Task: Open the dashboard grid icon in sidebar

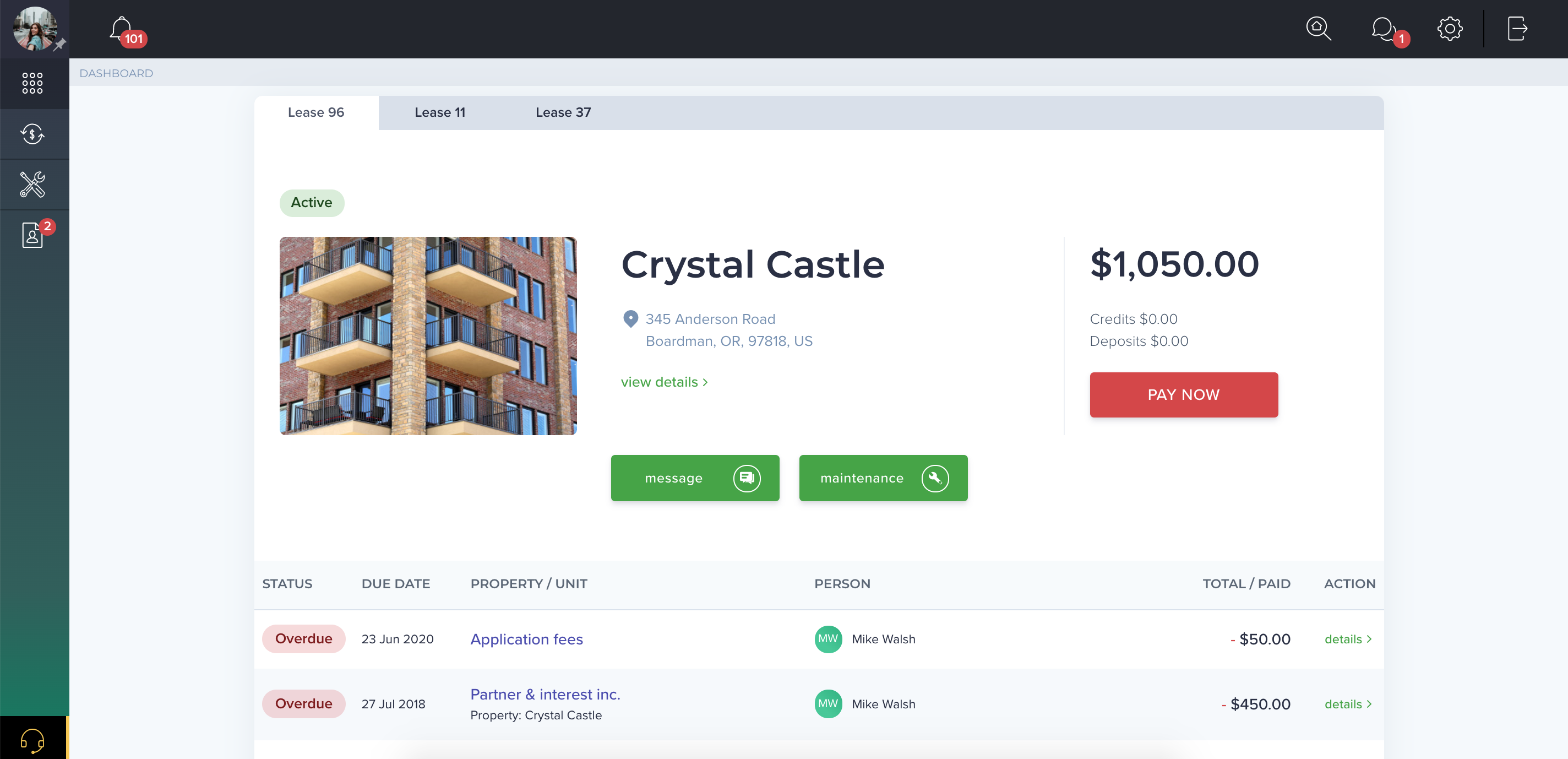Action: (32, 84)
